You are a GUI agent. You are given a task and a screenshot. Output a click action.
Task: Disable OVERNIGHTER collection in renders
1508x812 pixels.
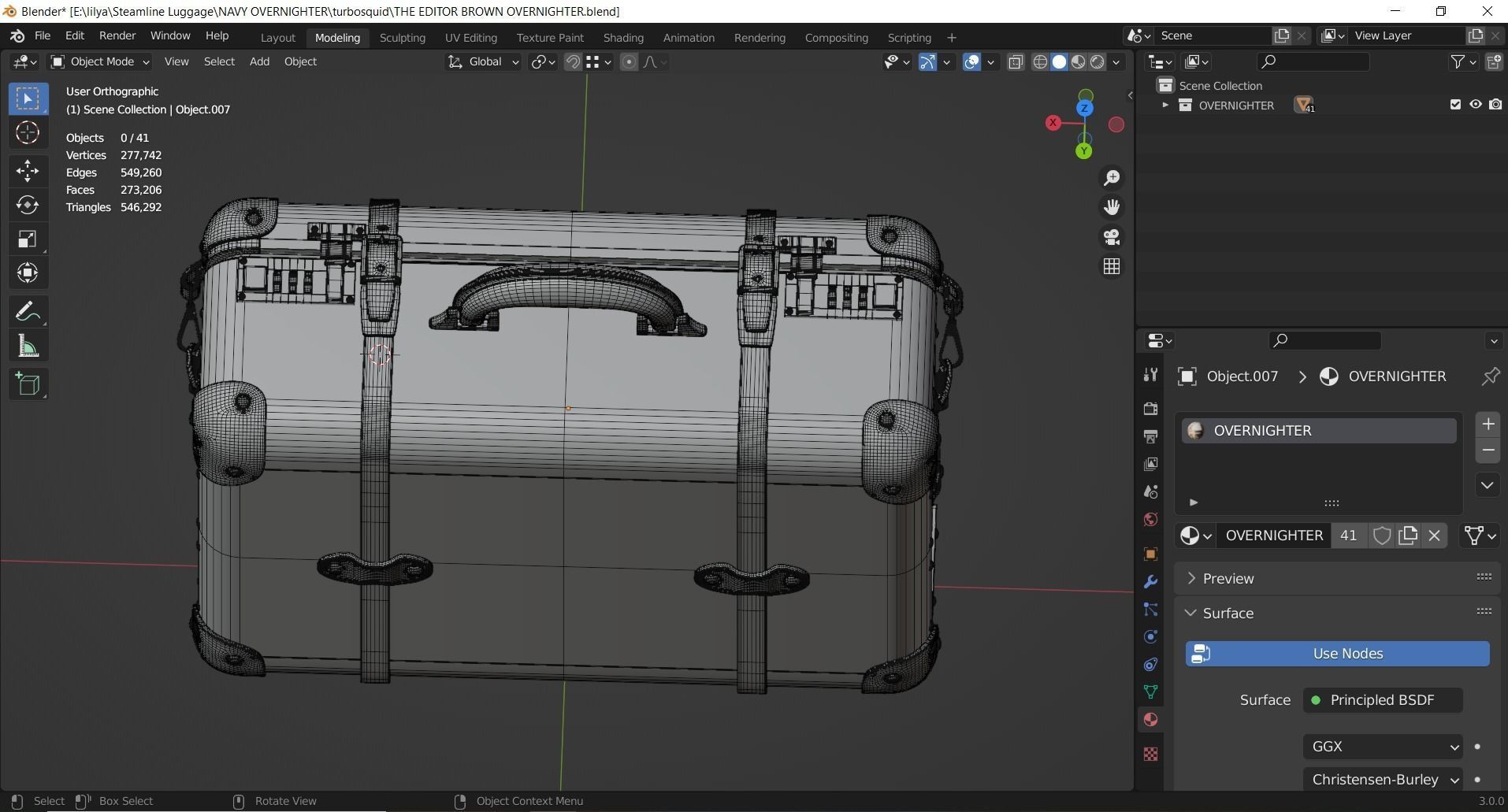coord(1495,105)
